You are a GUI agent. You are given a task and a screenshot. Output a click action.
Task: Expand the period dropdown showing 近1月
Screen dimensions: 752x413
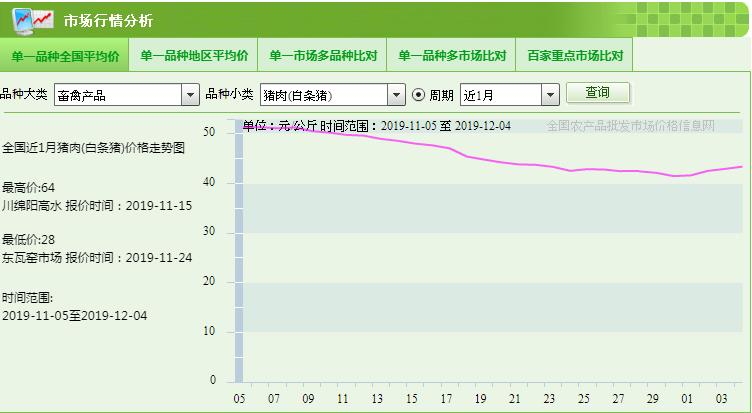[x=549, y=95]
